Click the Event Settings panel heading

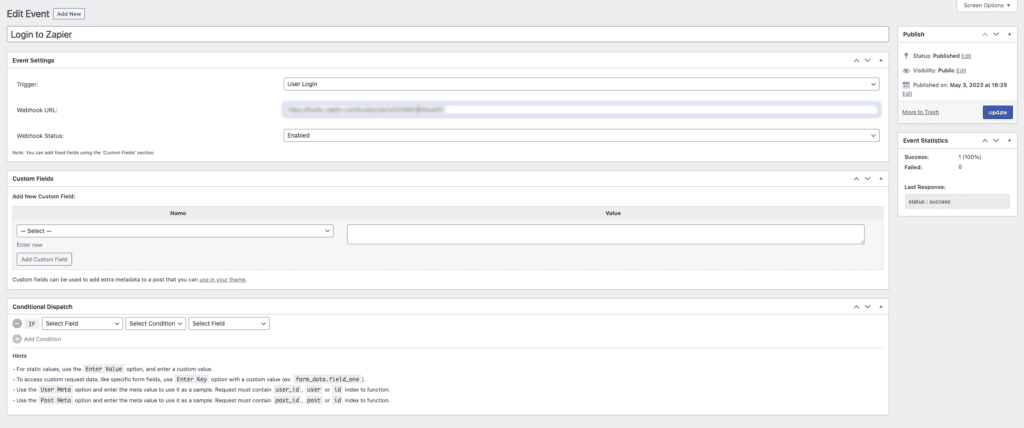(33, 60)
